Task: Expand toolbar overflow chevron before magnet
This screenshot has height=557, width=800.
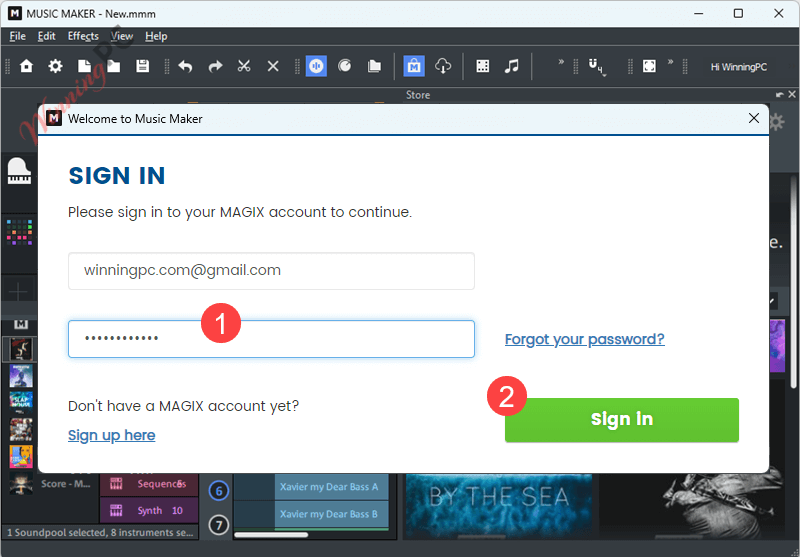Action: (561, 62)
